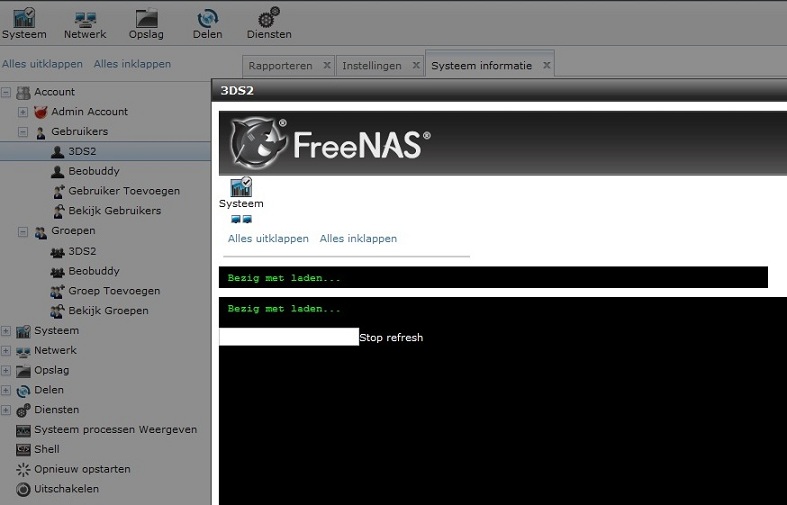787x505 pixels.
Task: Click the Bekijk Groepen icon
Action: (57, 311)
